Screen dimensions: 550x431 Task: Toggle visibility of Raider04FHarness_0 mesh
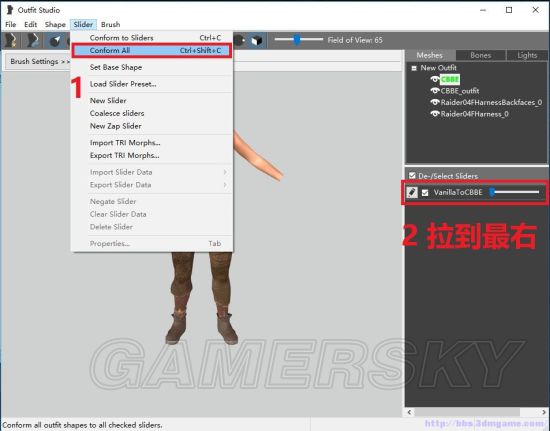click(435, 114)
